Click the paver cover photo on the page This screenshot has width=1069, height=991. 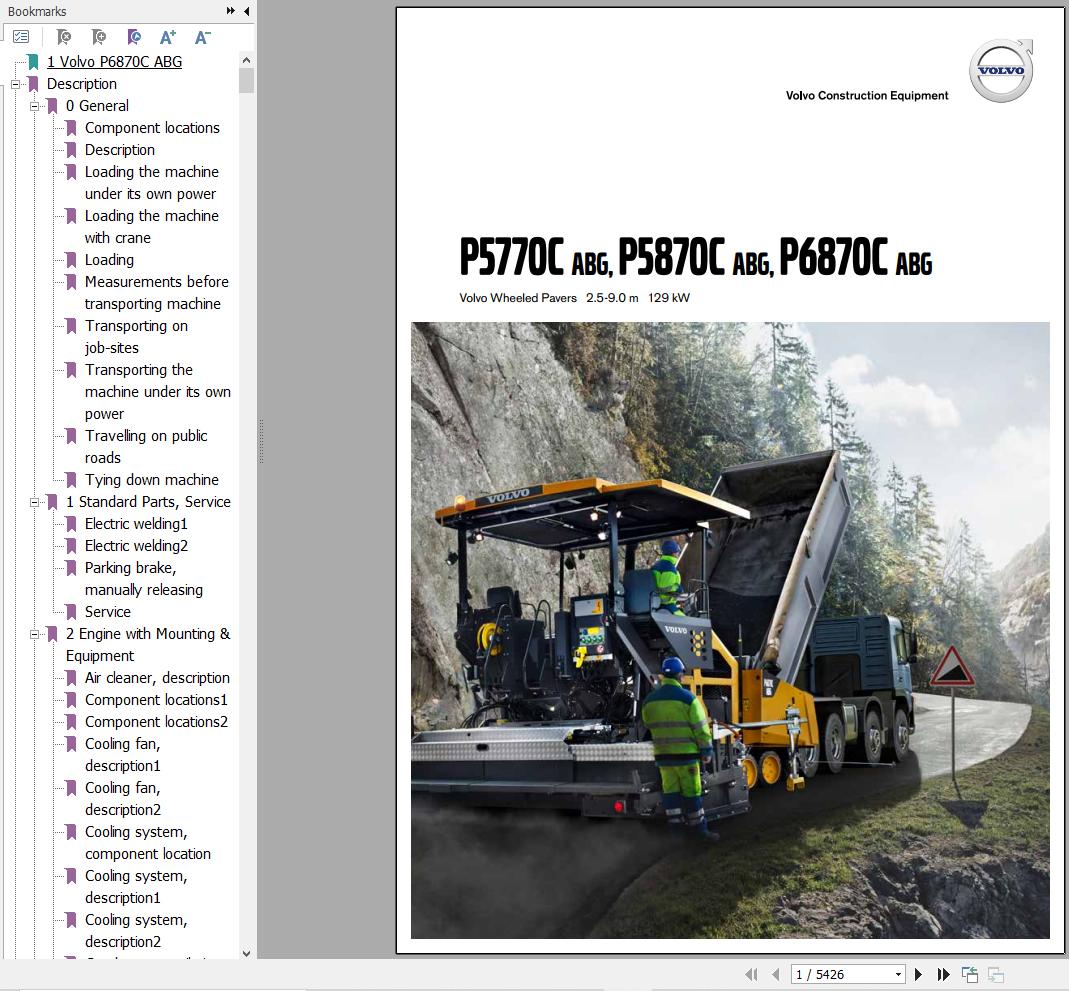[730, 630]
